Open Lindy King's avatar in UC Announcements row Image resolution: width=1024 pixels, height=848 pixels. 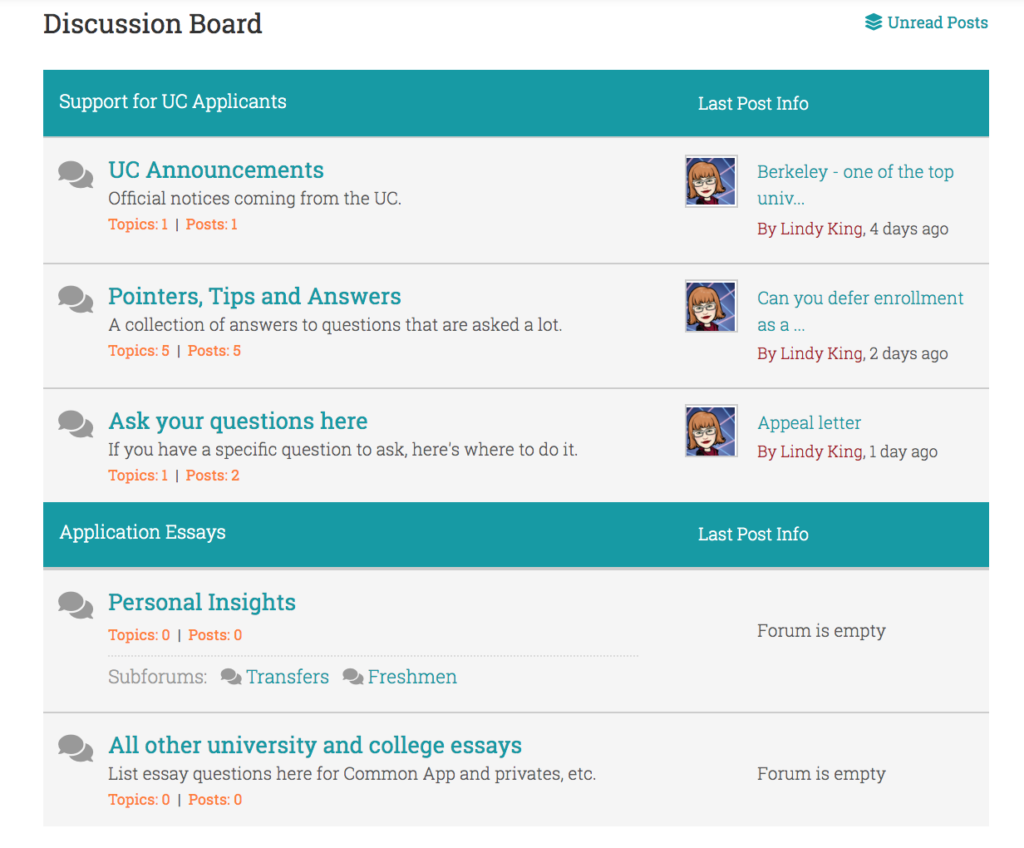pyautogui.click(x=711, y=181)
